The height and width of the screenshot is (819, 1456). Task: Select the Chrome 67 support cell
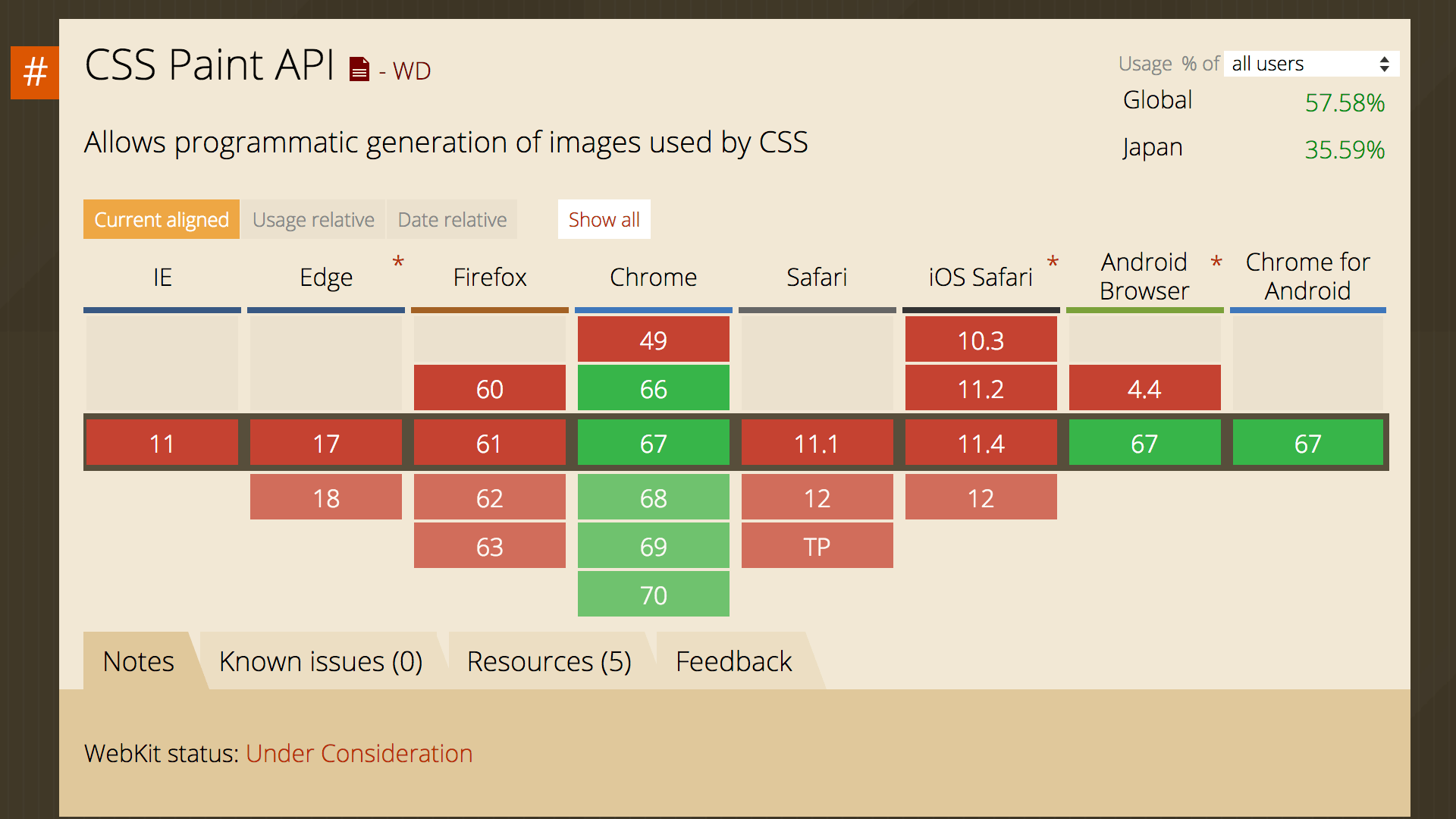(x=653, y=443)
